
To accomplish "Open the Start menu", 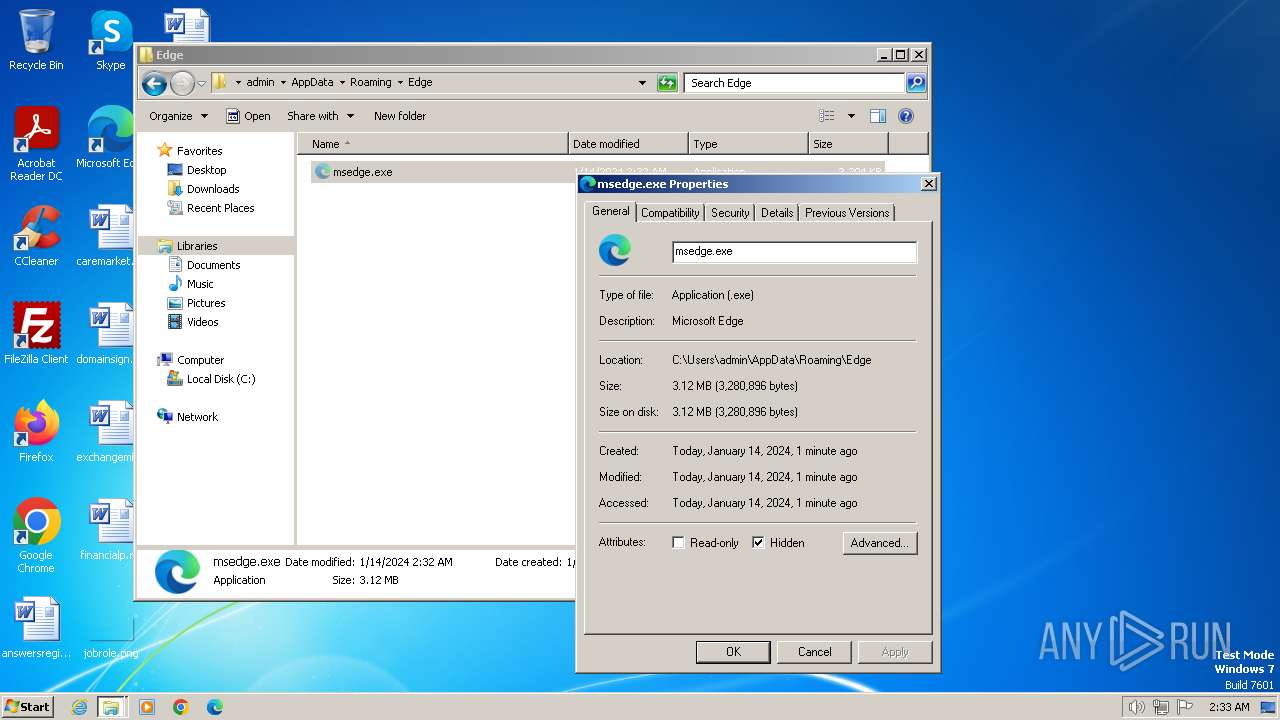I will click(x=27, y=707).
